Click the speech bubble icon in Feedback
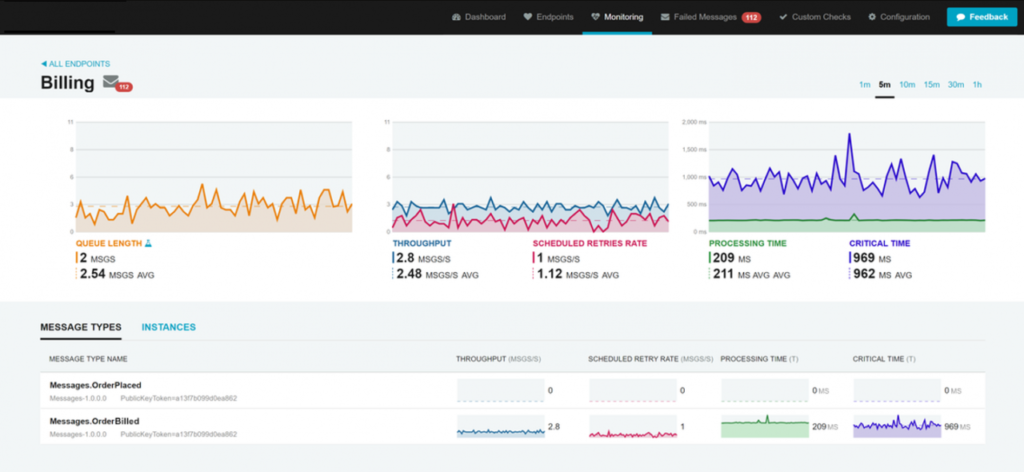 tap(961, 17)
